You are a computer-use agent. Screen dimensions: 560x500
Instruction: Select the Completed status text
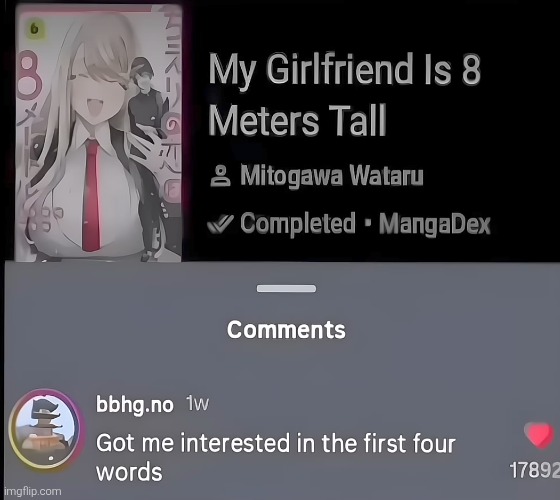click(x=298, y=224)
